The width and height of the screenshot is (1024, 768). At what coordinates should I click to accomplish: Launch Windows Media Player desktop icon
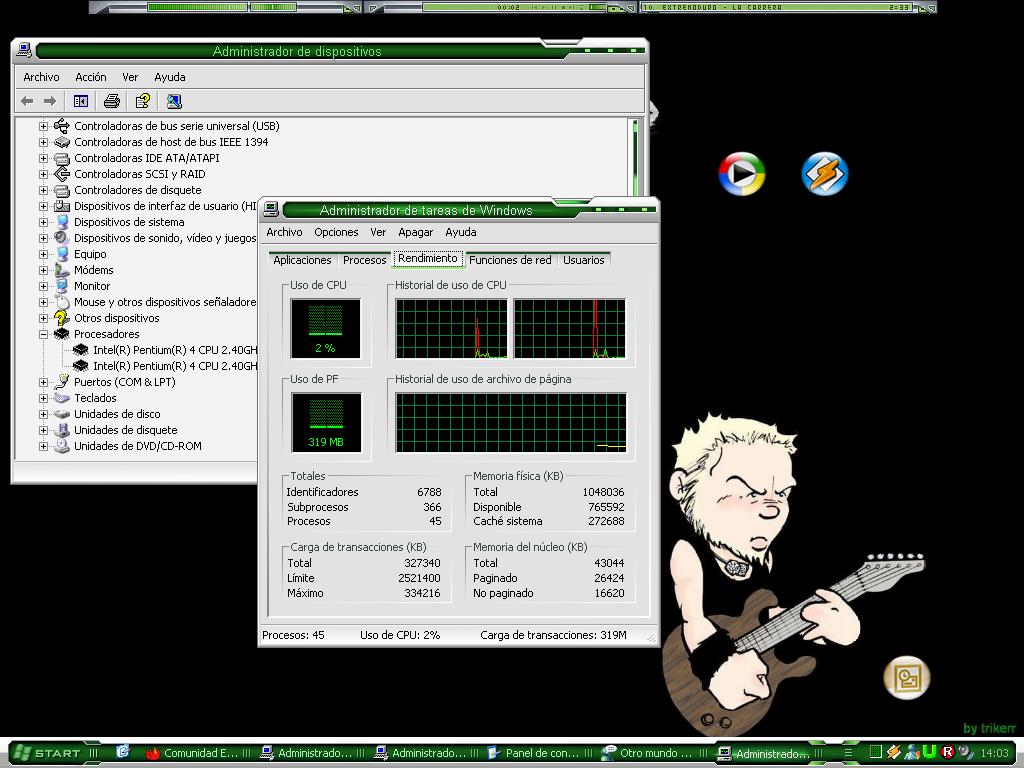point(741,174)
